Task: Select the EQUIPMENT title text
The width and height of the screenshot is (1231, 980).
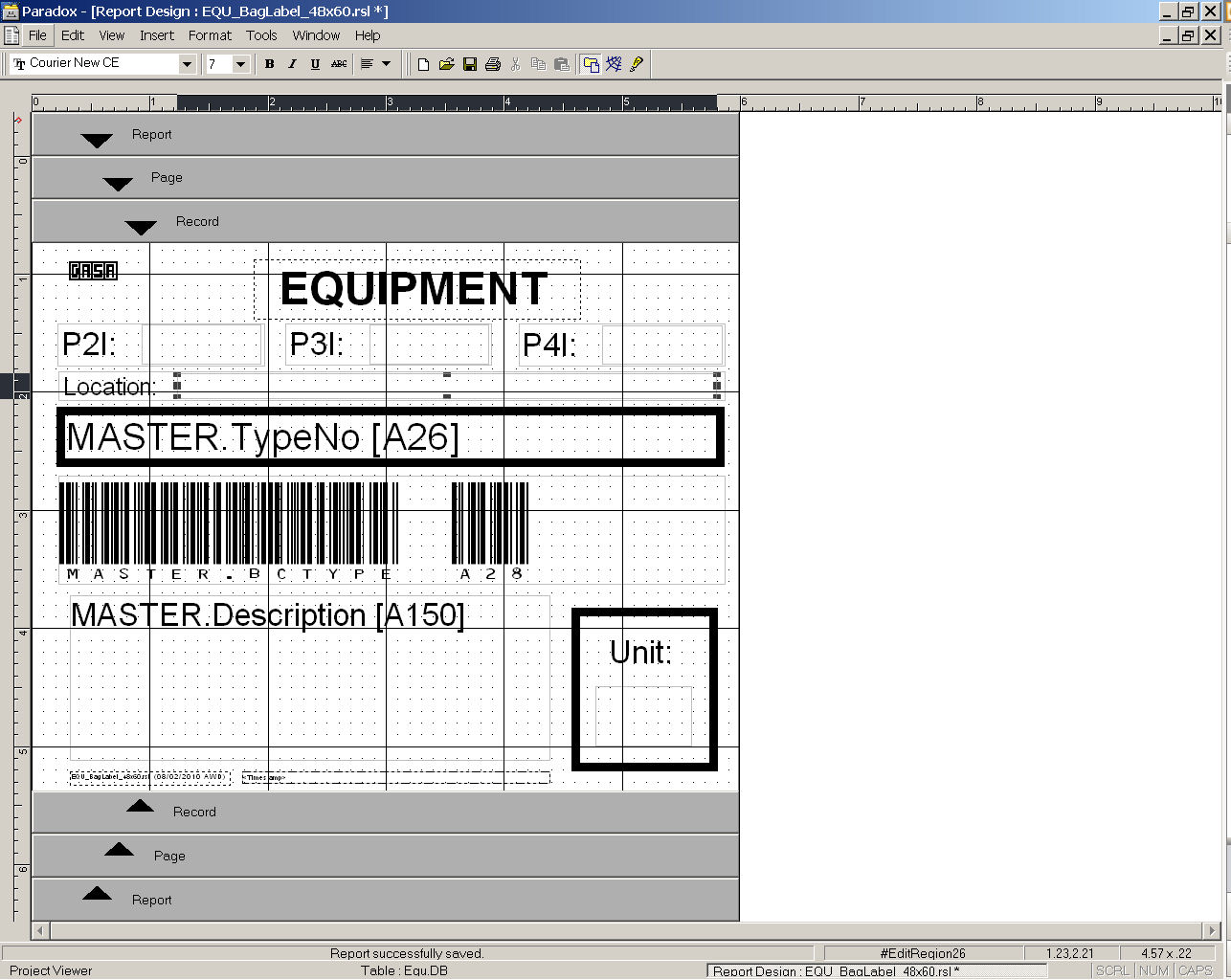Action: click(x=414, y=289)
